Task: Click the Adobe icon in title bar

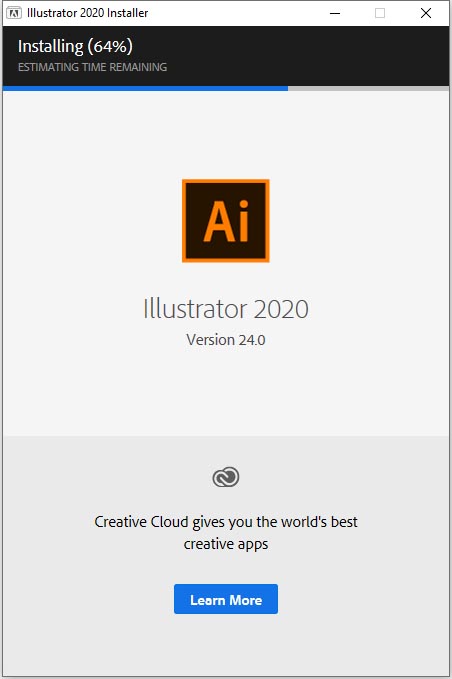Action: 14,13
